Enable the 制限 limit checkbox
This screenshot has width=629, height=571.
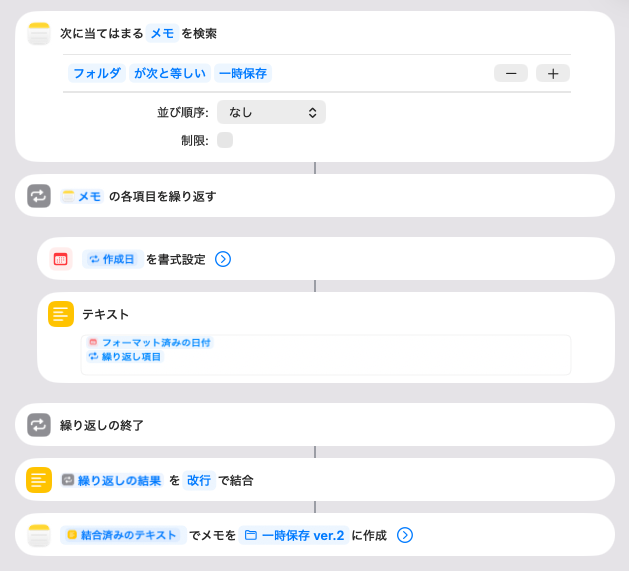225,140
